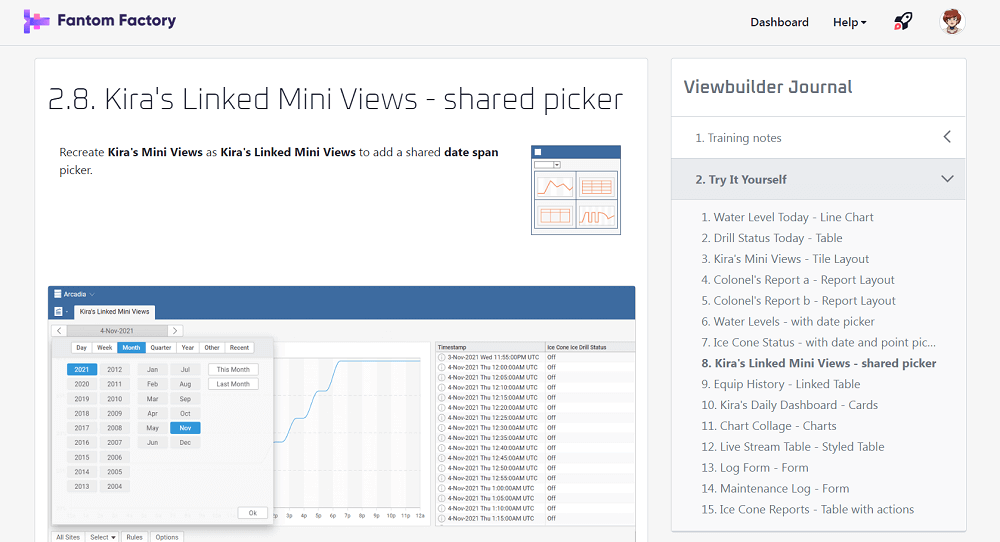Open Ice Cone Reports - Table with actions
This screenshot has height=542, width=1000.
807,509
